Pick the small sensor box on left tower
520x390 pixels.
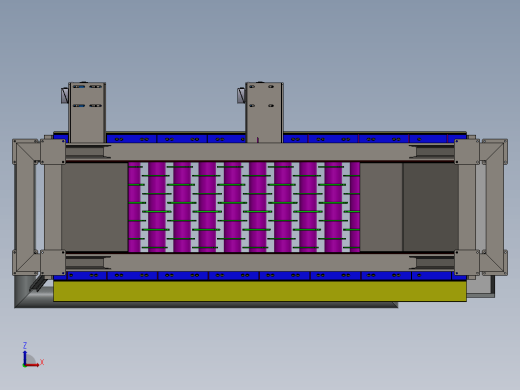click(65, 95)
